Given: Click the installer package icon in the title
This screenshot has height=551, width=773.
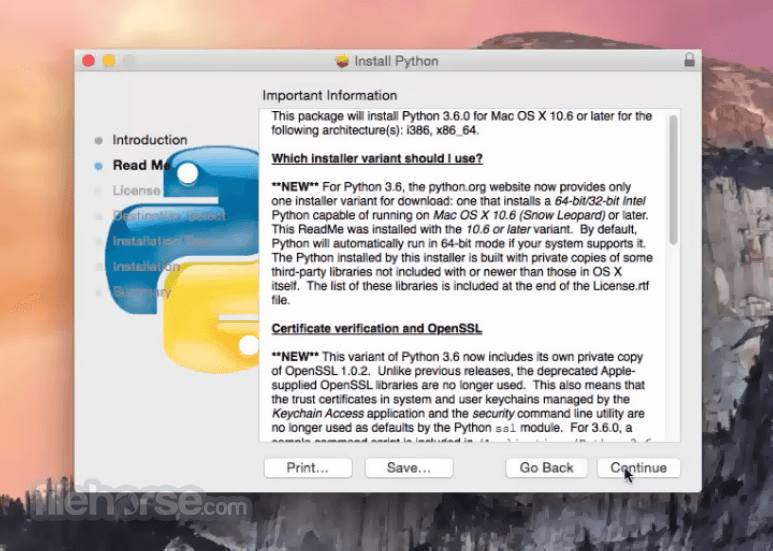Looking at the screenshot, I should click(342, 61).
